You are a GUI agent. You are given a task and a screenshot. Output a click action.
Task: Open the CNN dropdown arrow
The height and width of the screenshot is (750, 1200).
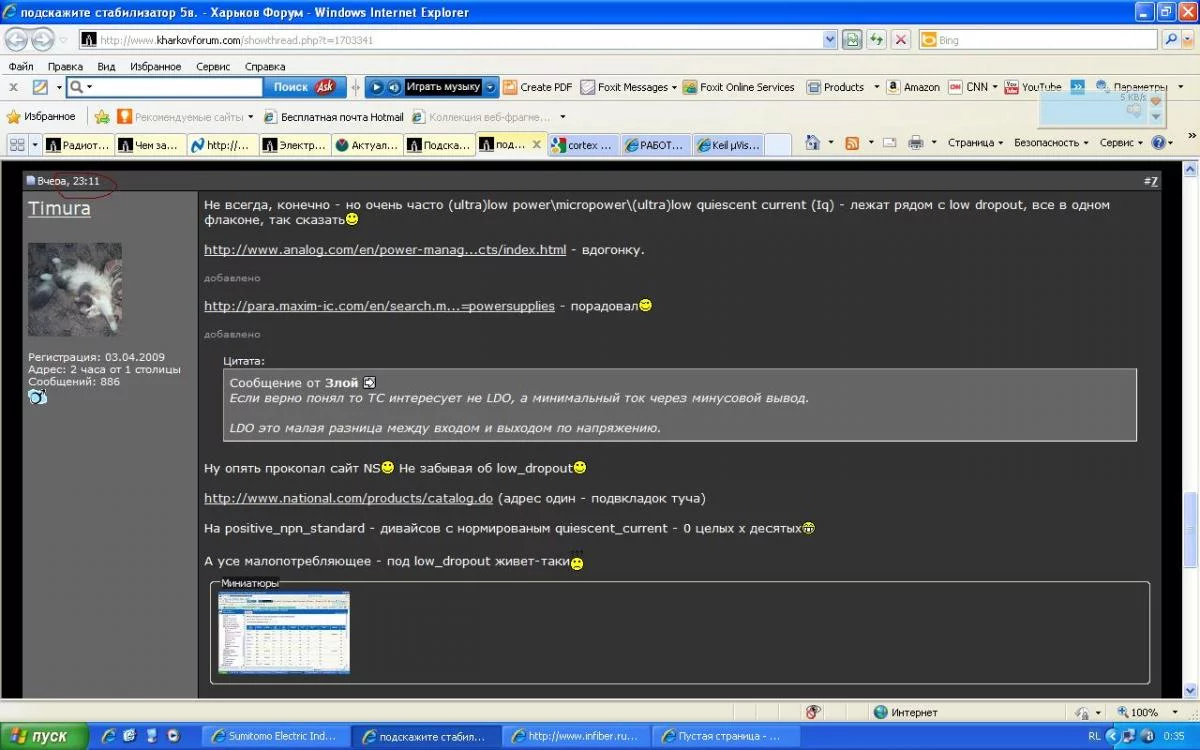click(996, 87)
